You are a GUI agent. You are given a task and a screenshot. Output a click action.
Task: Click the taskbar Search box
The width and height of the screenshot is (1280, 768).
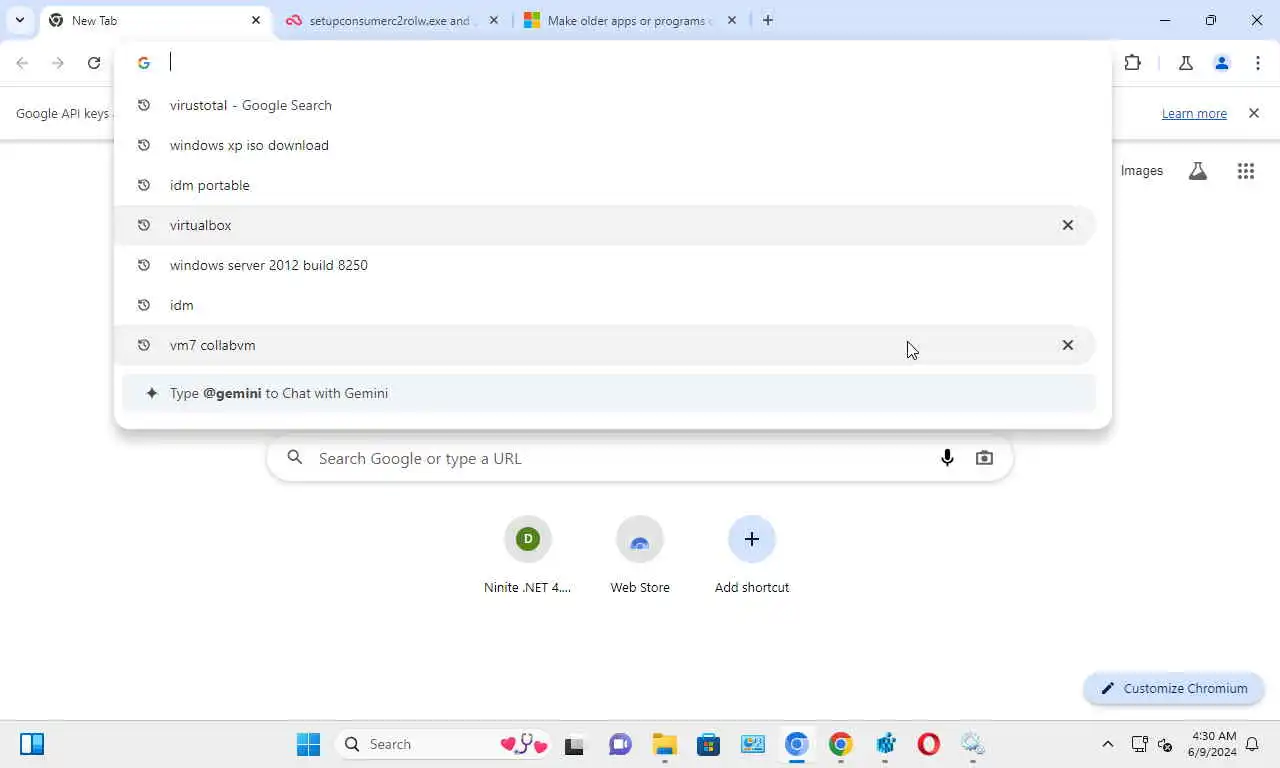(x=444, y=744)
